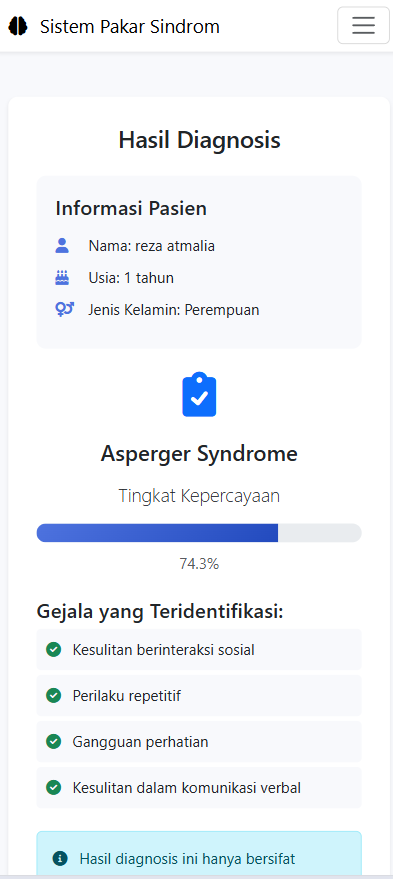Click the Jenis Kelamin: Perempuan text

coord(174,310)
